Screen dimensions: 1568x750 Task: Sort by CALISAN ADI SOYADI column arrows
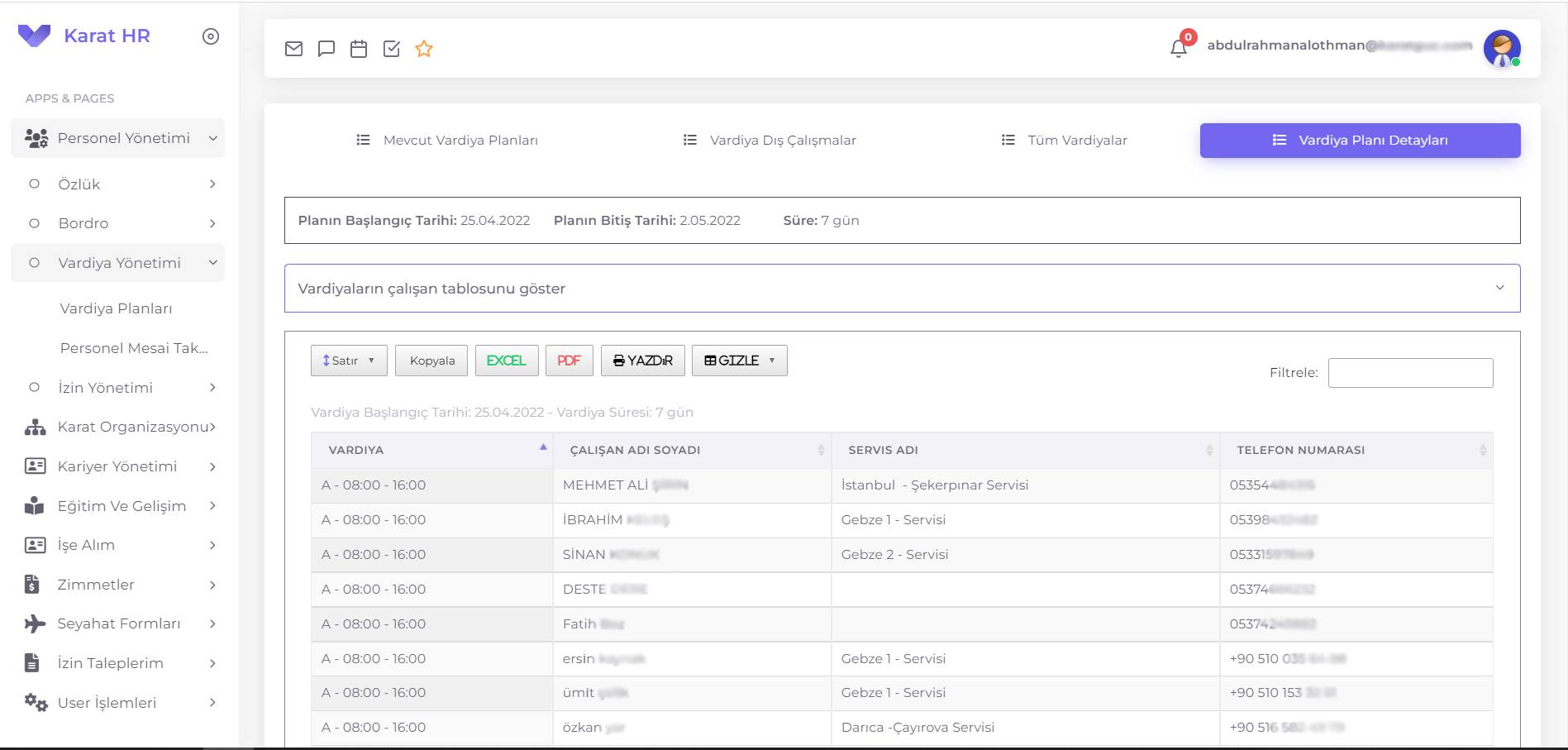pos(820,451)
